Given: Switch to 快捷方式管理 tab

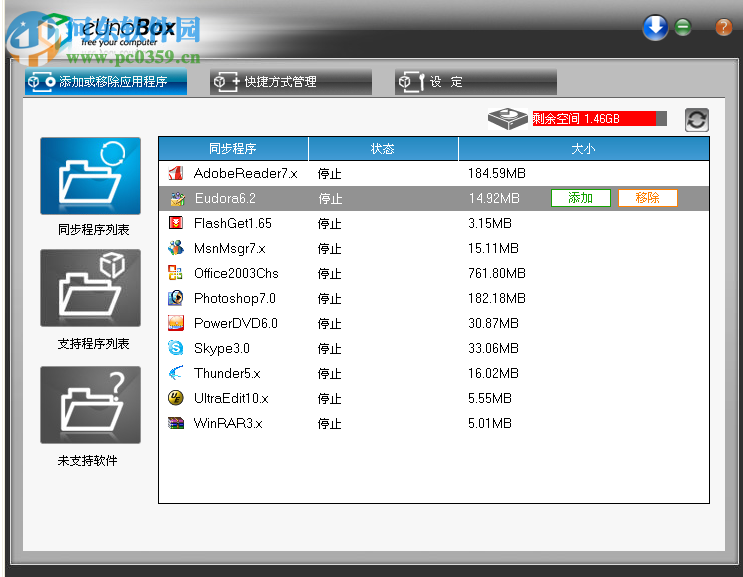Looking at the screenshot, I should 290,82.
